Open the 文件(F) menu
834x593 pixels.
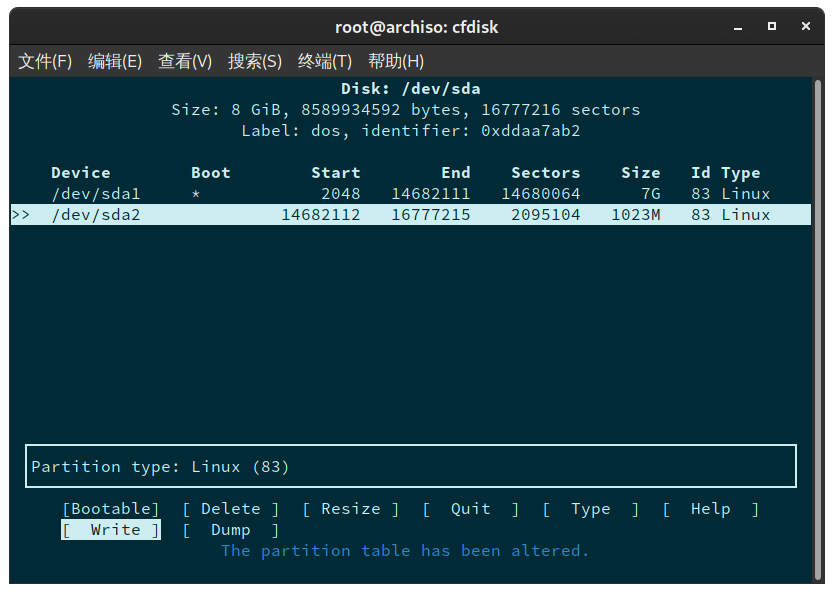pyautogui.click(x=44, y=61)
